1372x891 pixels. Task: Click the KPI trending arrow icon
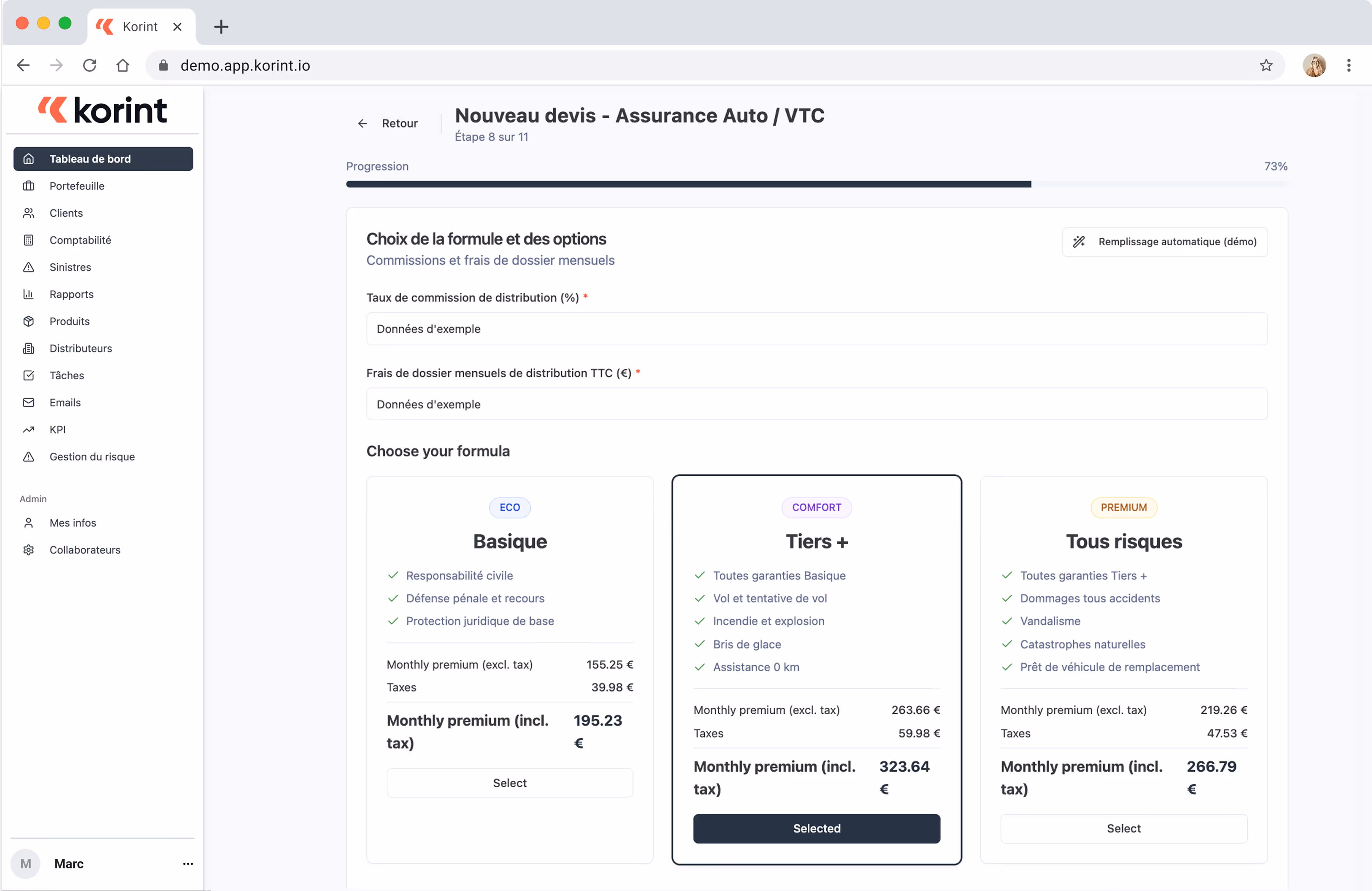pos(28,429)
